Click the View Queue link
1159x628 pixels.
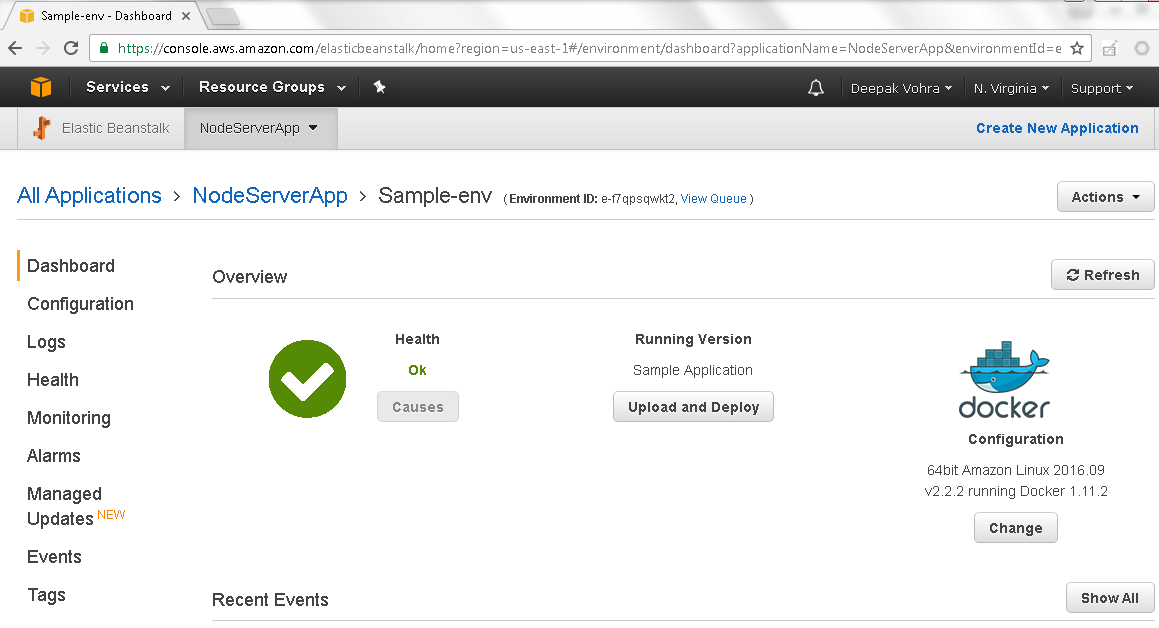713,199
